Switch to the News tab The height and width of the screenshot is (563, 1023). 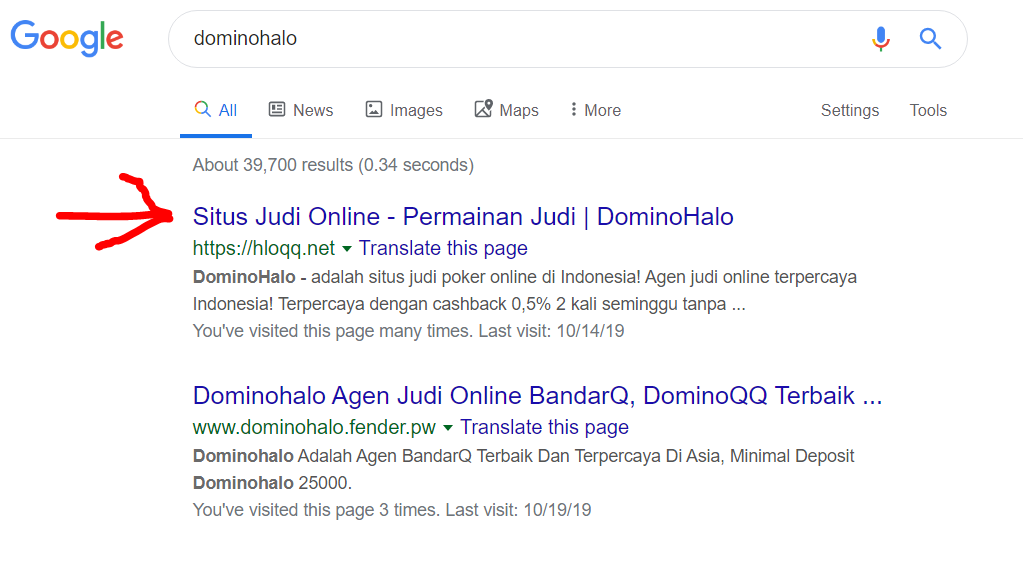(301, 110)
